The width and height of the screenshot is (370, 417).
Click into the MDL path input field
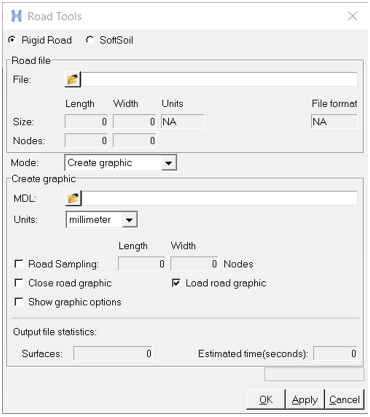[220, 198]
